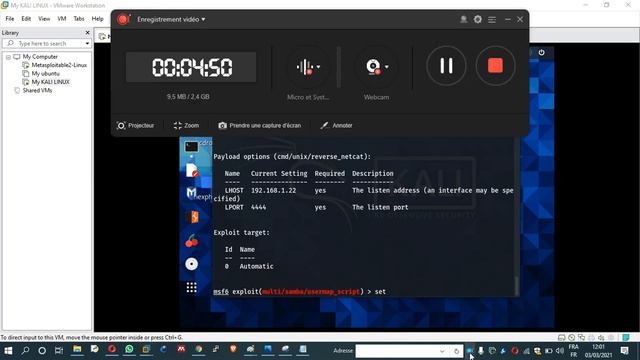Screen dimensions: 640x360
Task: Click Prendre une capture d'écran
Action: 260,125
